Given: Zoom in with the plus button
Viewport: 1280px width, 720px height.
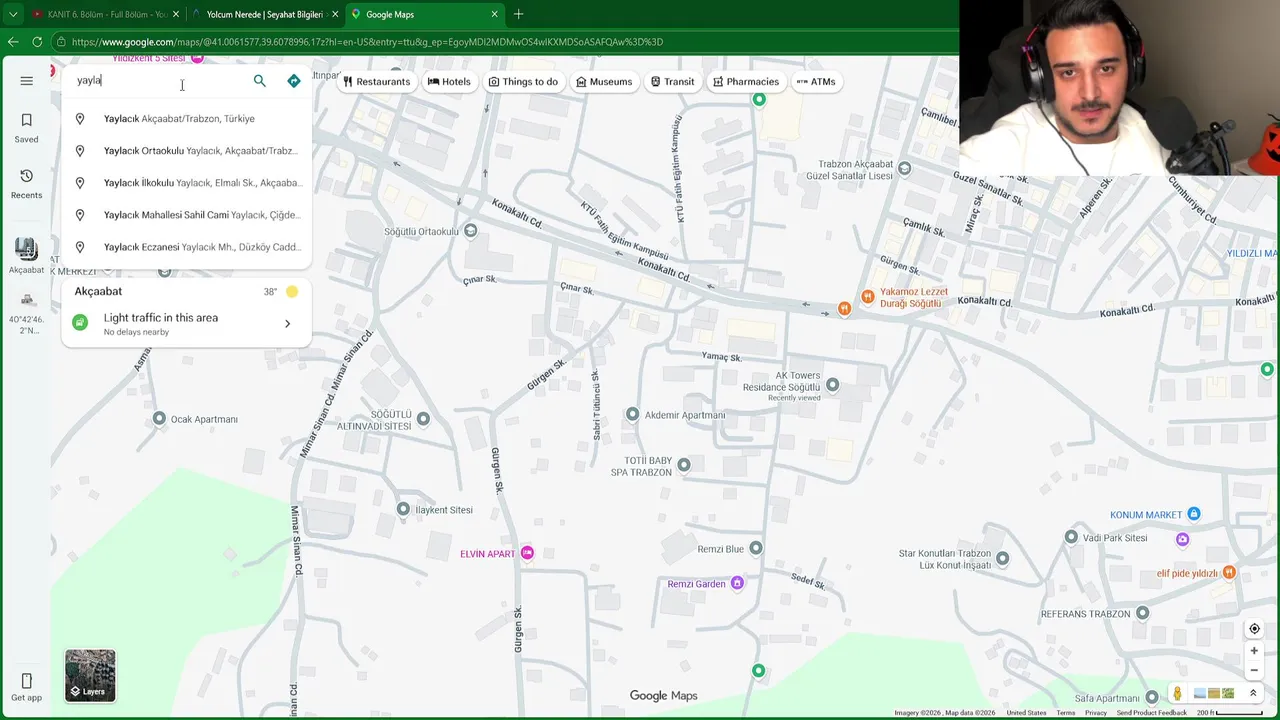Looking at the screenshot, I should tap(1254, 651).
